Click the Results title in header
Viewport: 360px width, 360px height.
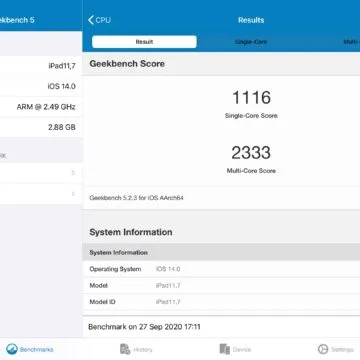point(251,20)
